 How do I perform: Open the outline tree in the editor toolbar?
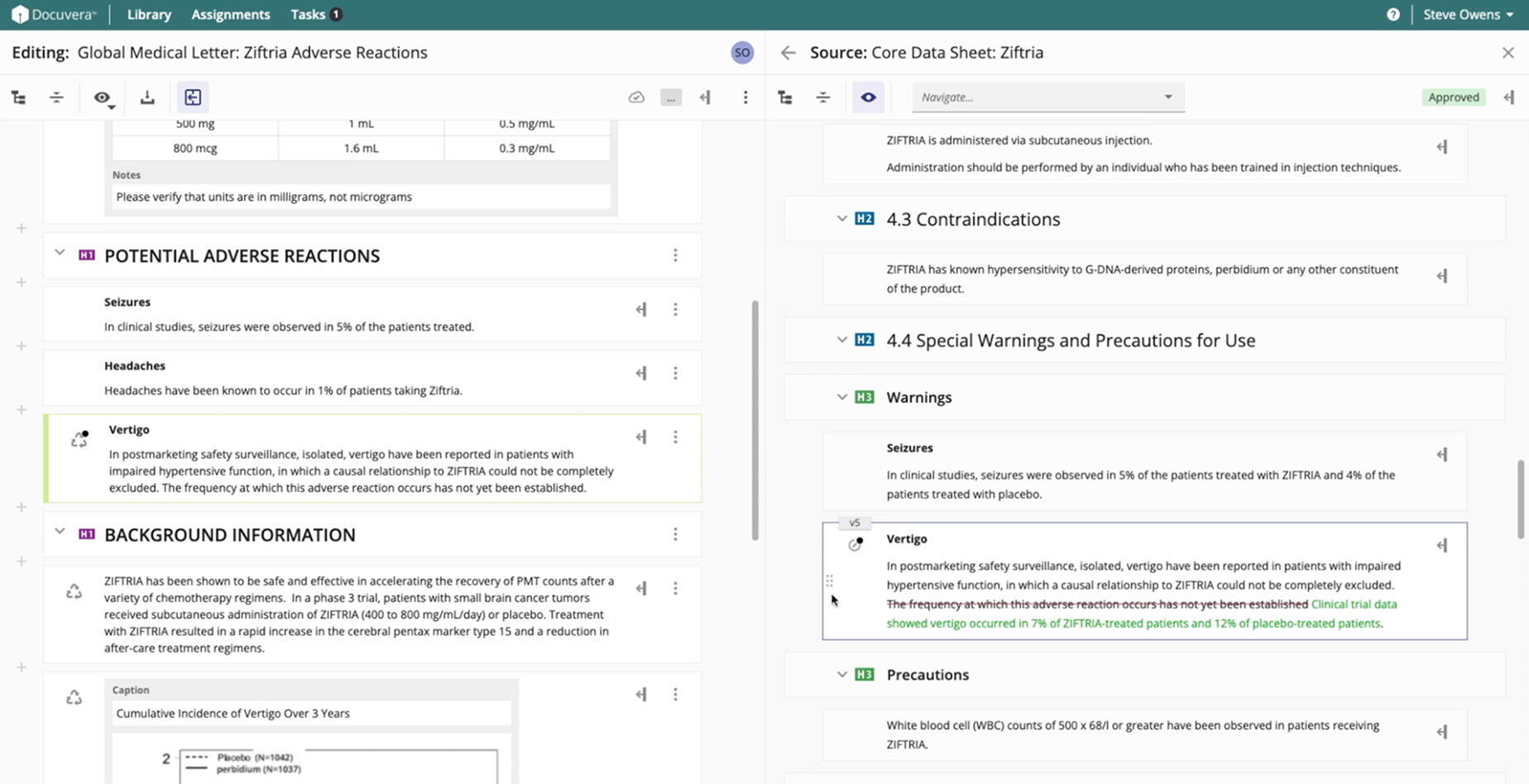point(18,98)
